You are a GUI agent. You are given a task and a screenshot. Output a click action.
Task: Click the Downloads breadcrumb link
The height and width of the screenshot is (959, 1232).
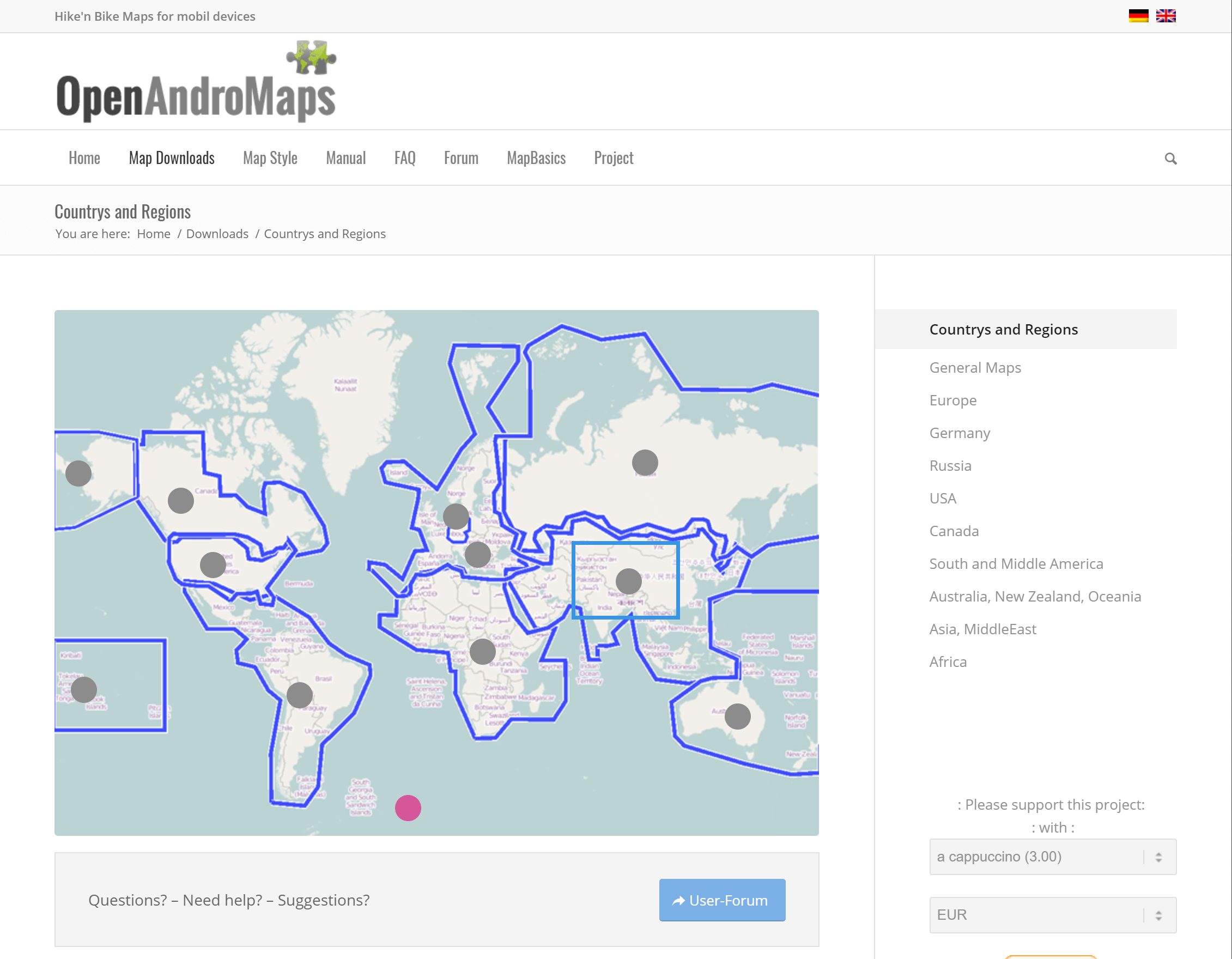pos(217,234)
